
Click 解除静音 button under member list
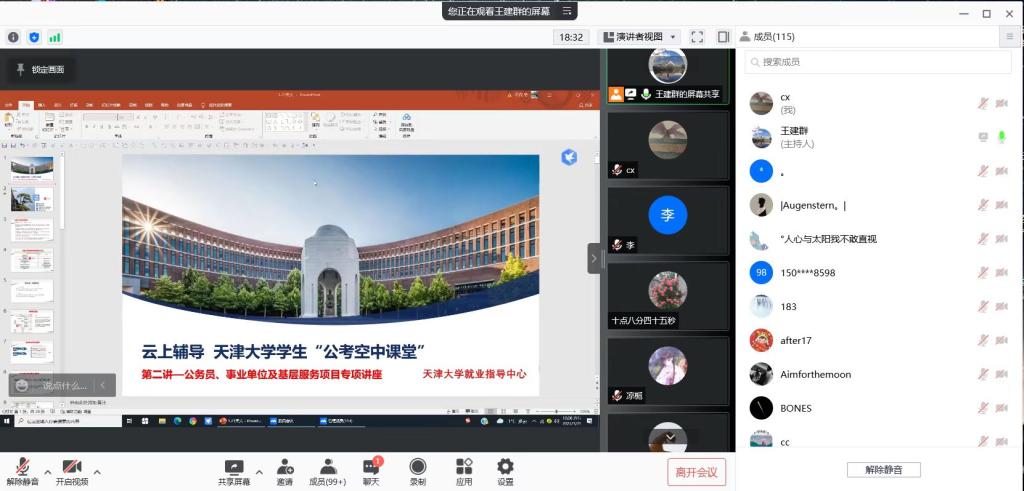point(883,470)
